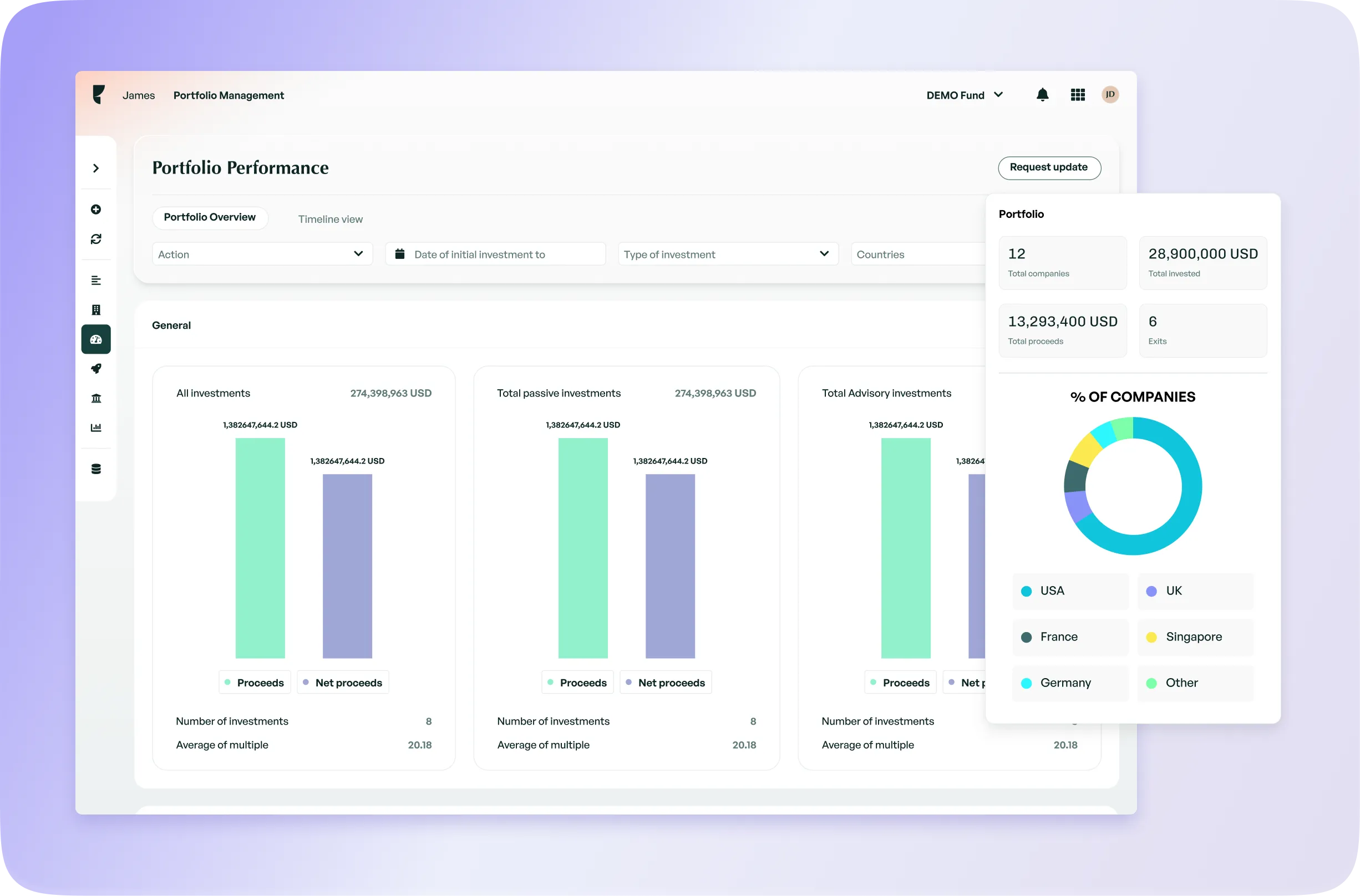Toggle Net proceeds legend in passive investments

click(x=666, y=683)
